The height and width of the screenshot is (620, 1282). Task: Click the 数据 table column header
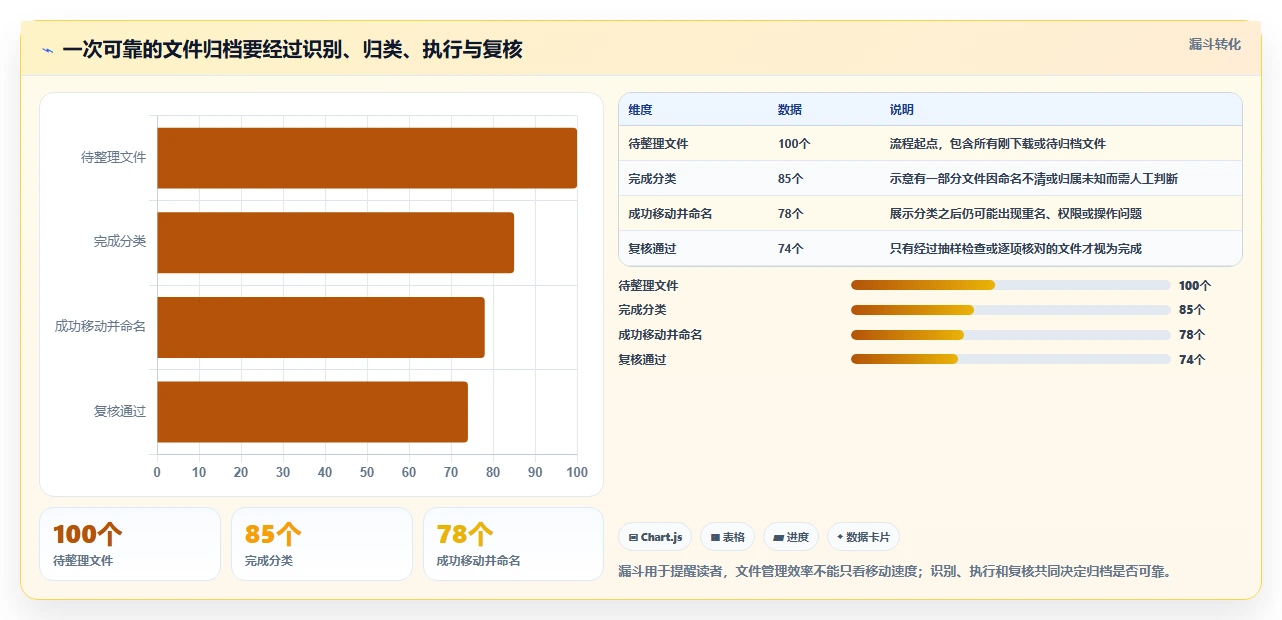790,110
